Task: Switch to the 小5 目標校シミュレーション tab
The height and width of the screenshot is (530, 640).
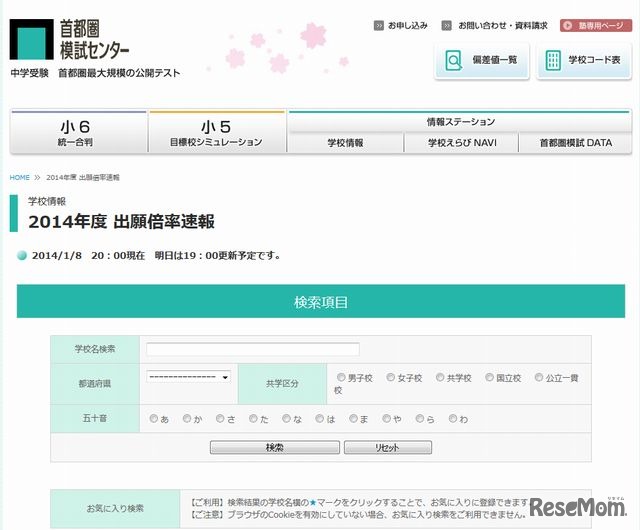Action: (x=217, y=132)
